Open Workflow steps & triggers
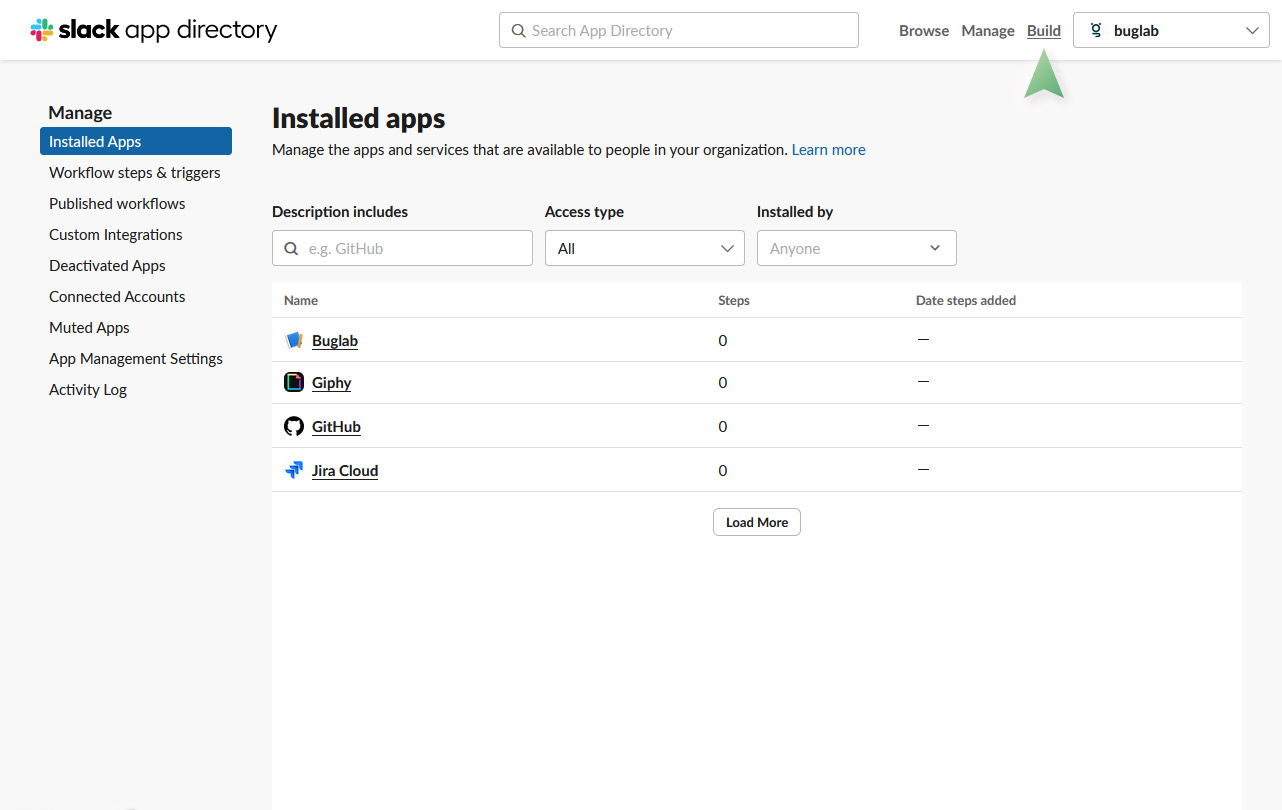The height and width of the screenshot is (810, 1282). 135,172
